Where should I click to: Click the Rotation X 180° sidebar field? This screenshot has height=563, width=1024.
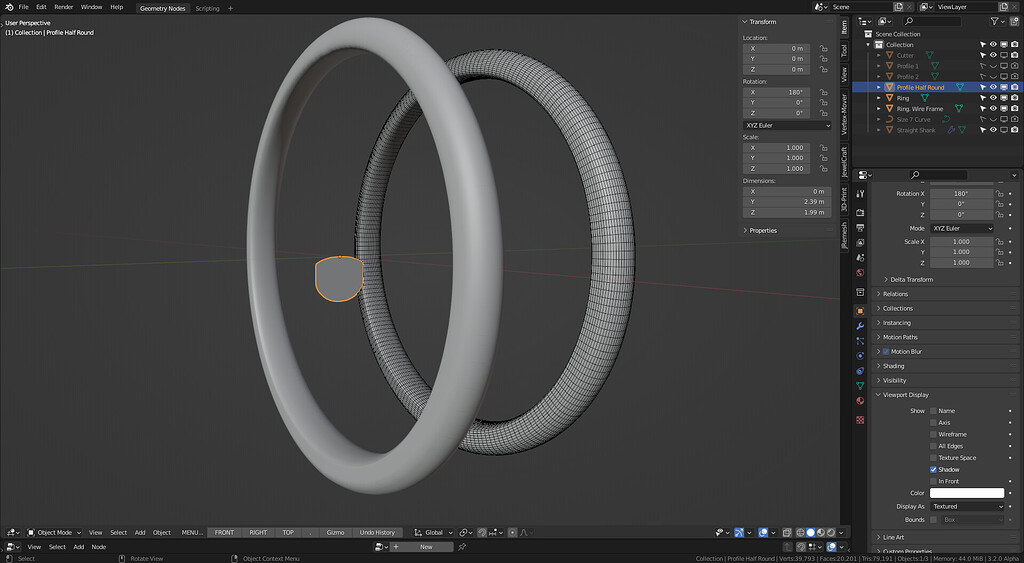click(x=776, y=93)
